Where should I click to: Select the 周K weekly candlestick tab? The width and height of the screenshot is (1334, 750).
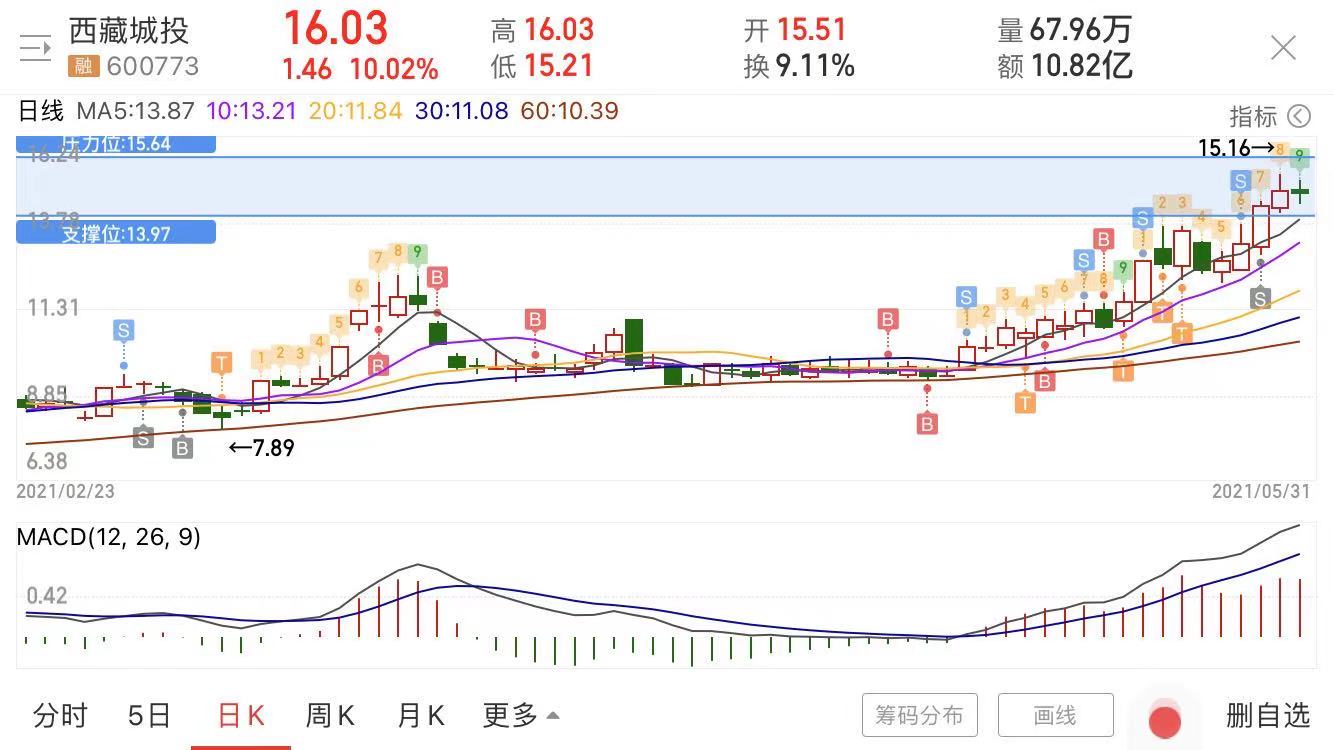[x=330, y=716]
